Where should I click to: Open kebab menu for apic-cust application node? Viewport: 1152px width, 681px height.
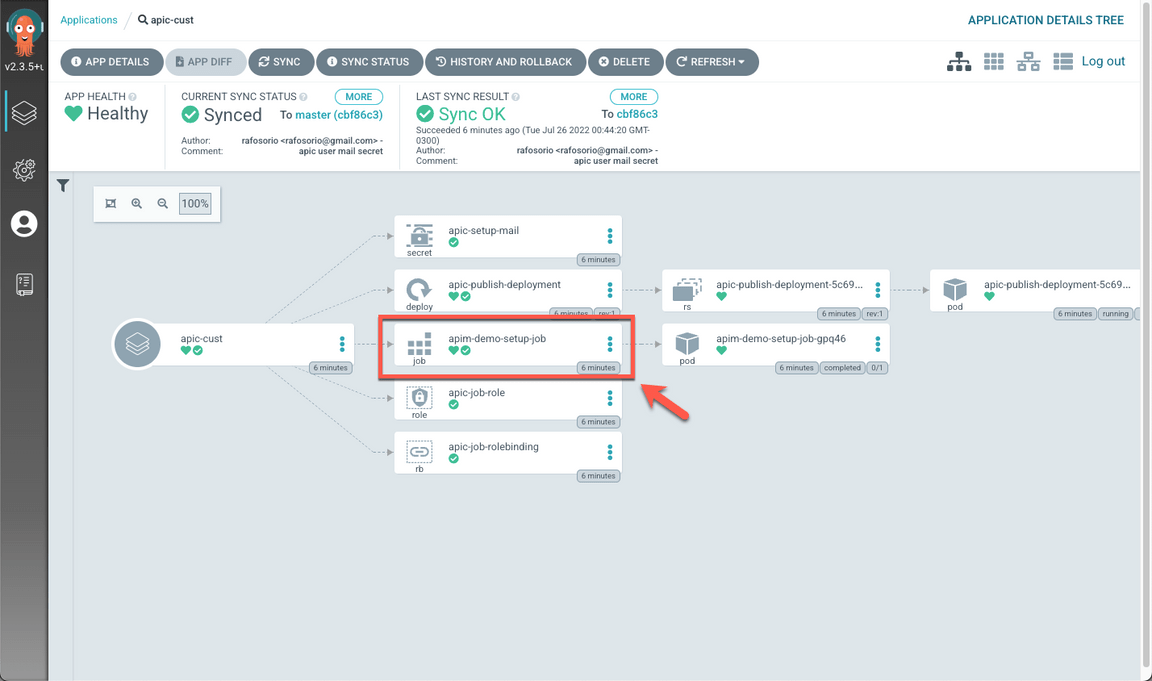pyautogui.click(x=342, y=344)
